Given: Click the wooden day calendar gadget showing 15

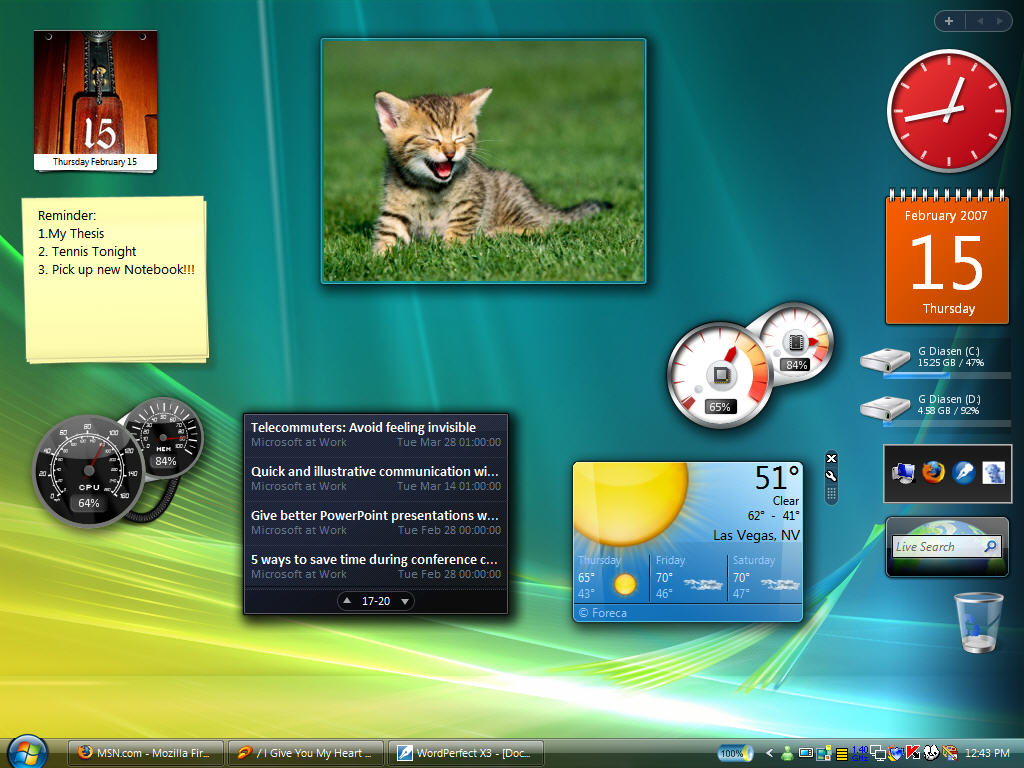Looking at the screenshot, I should [95, 101].
